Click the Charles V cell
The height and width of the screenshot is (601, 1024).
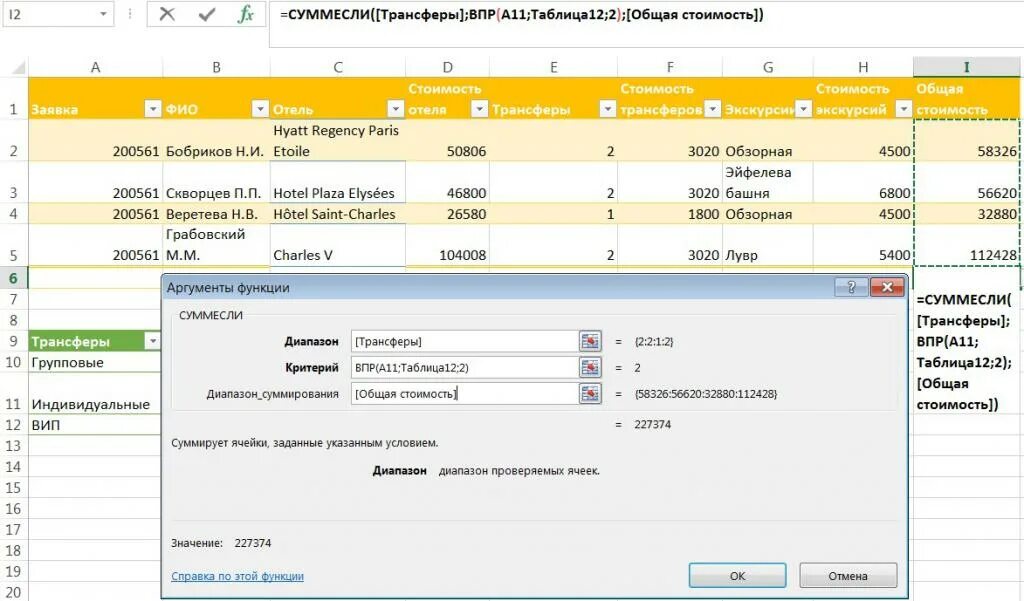[338, 245]
